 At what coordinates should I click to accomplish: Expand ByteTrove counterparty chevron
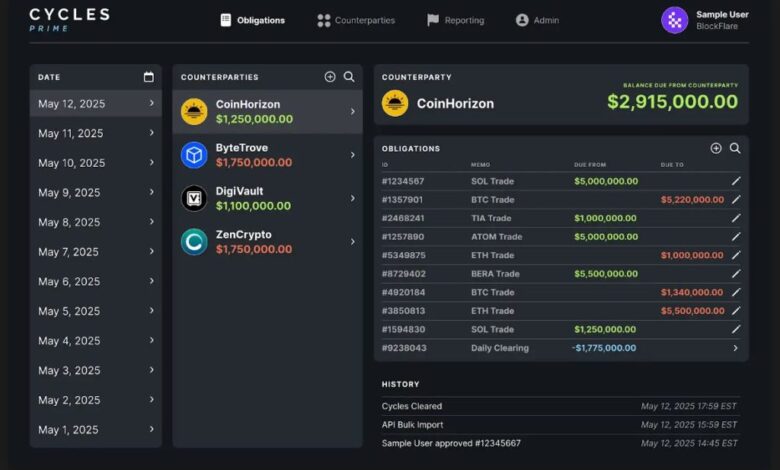pyautogui.click(x=352, y=155)
